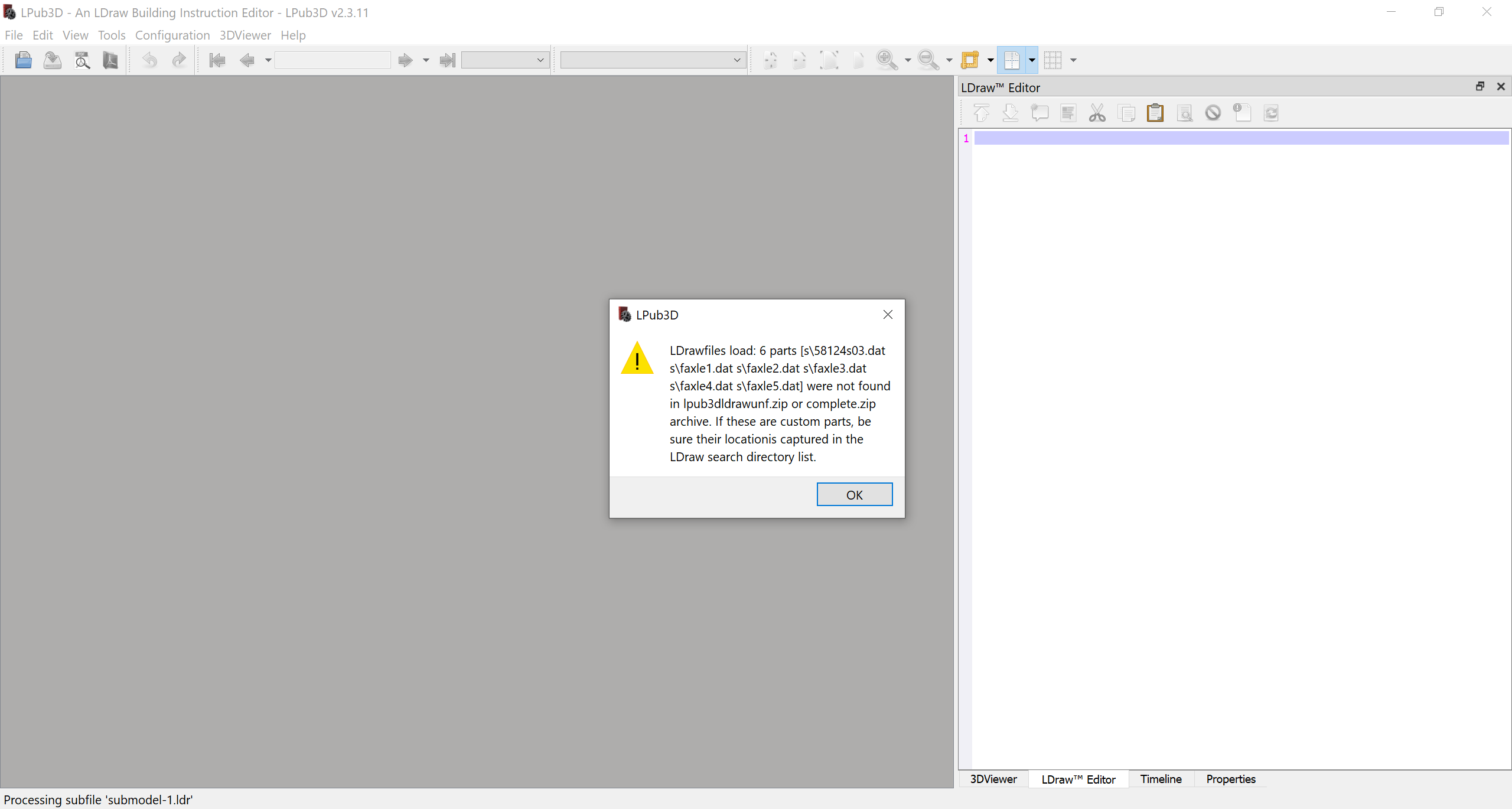Open the wide submodel combo box
This screenshot has height=809, width=1512.
click(652, 60)
